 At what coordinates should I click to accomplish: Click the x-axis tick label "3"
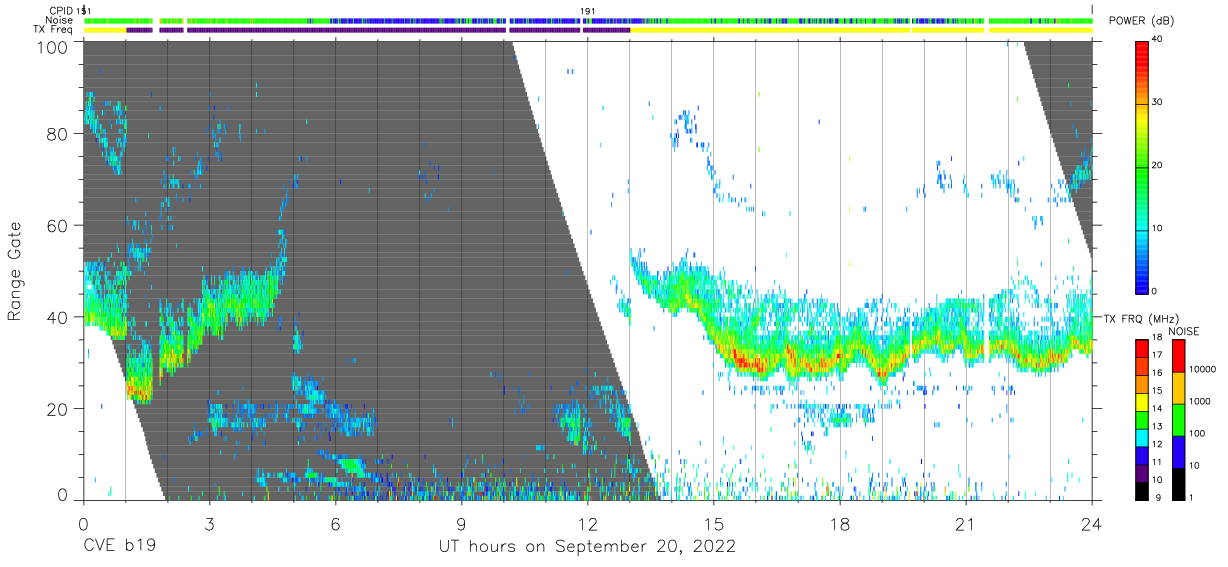click(209, 525)
